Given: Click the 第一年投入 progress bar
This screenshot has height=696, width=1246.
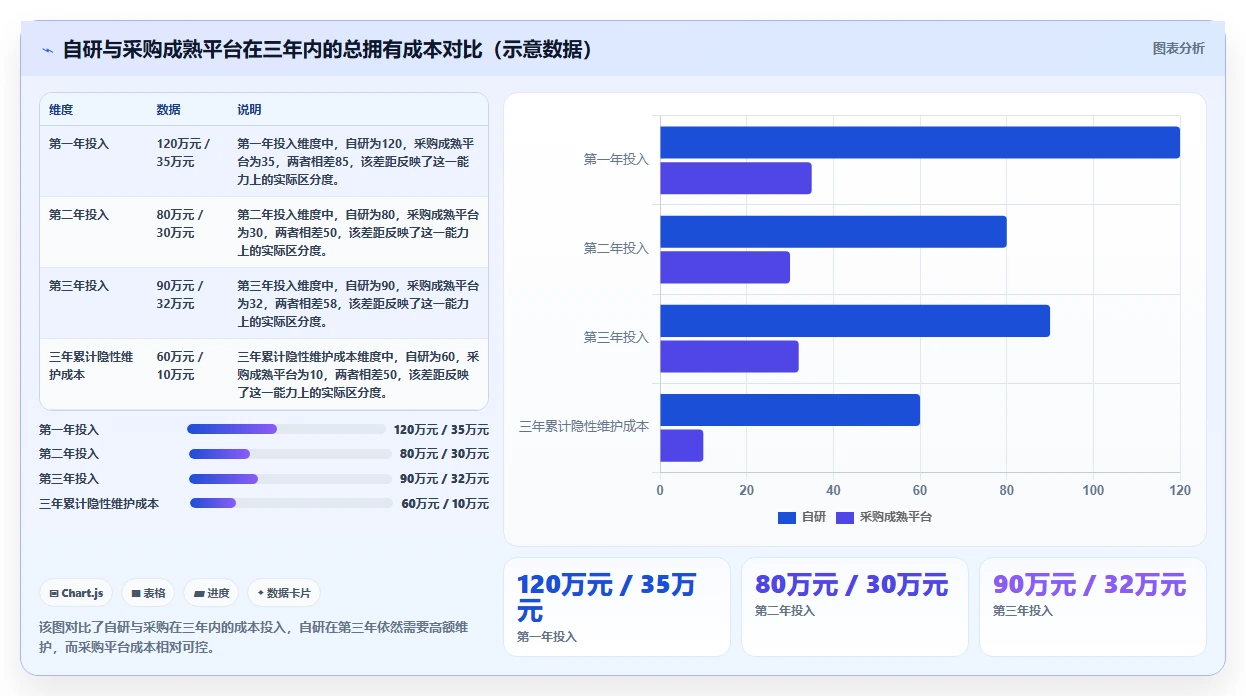Looking at the screenshot, I should tap(286, 429).
